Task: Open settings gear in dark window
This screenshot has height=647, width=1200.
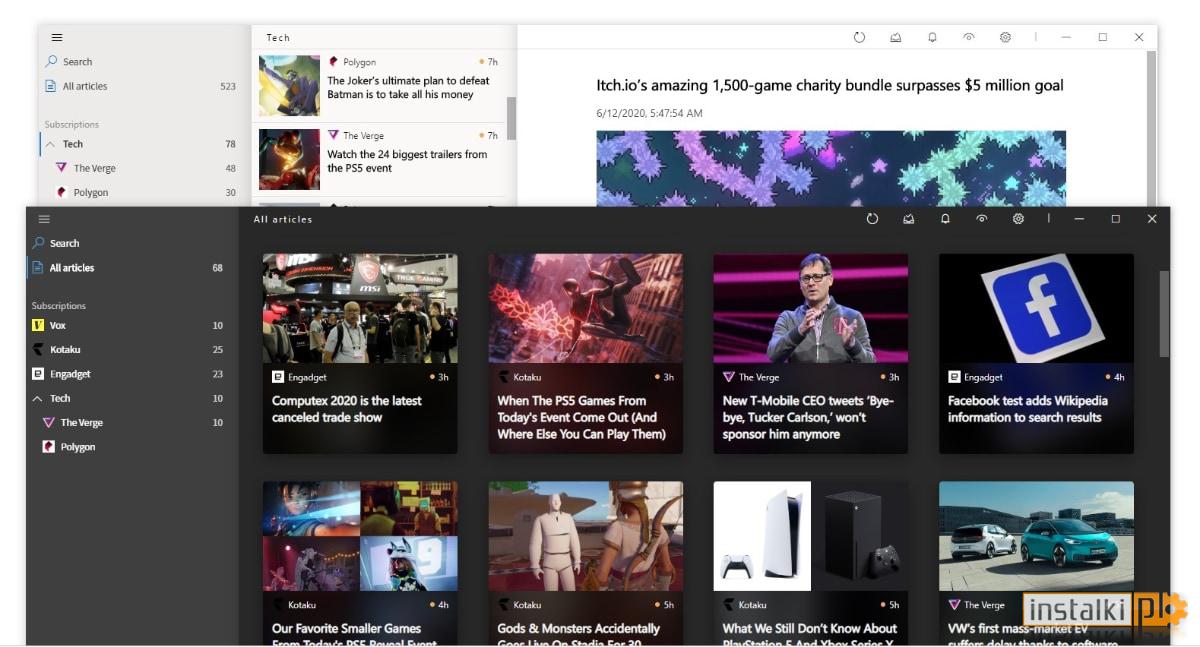Action: coord(1018,219)
